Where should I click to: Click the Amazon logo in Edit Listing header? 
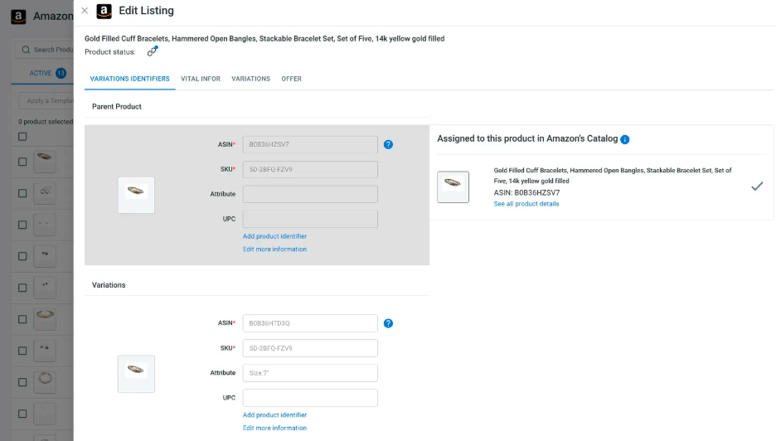[104, 11]
